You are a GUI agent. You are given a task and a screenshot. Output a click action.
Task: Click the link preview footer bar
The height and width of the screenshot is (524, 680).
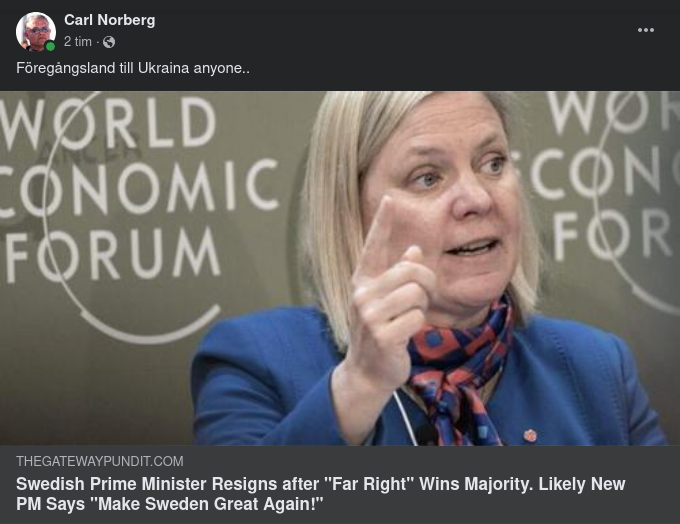[340, 485]
